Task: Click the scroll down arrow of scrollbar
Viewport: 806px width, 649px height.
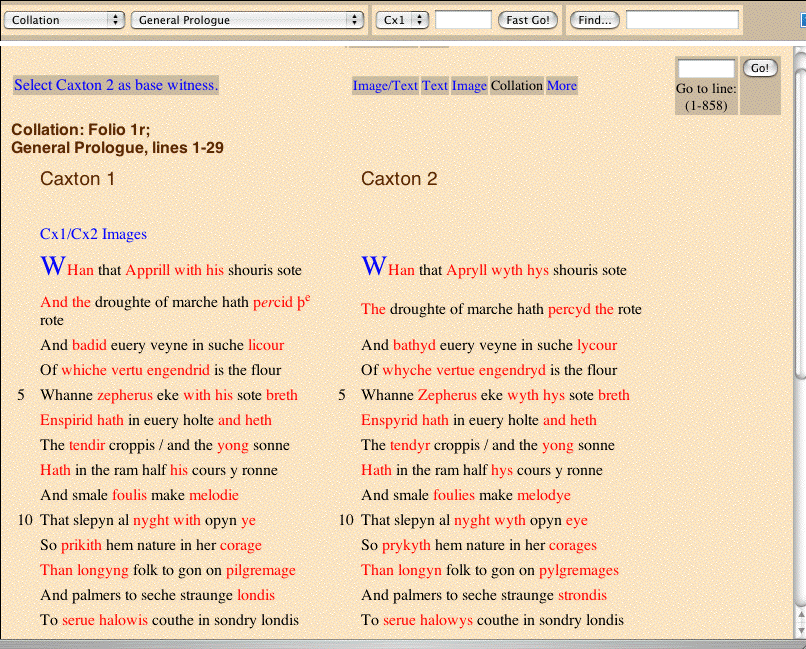Action: (x=801, y=630)
